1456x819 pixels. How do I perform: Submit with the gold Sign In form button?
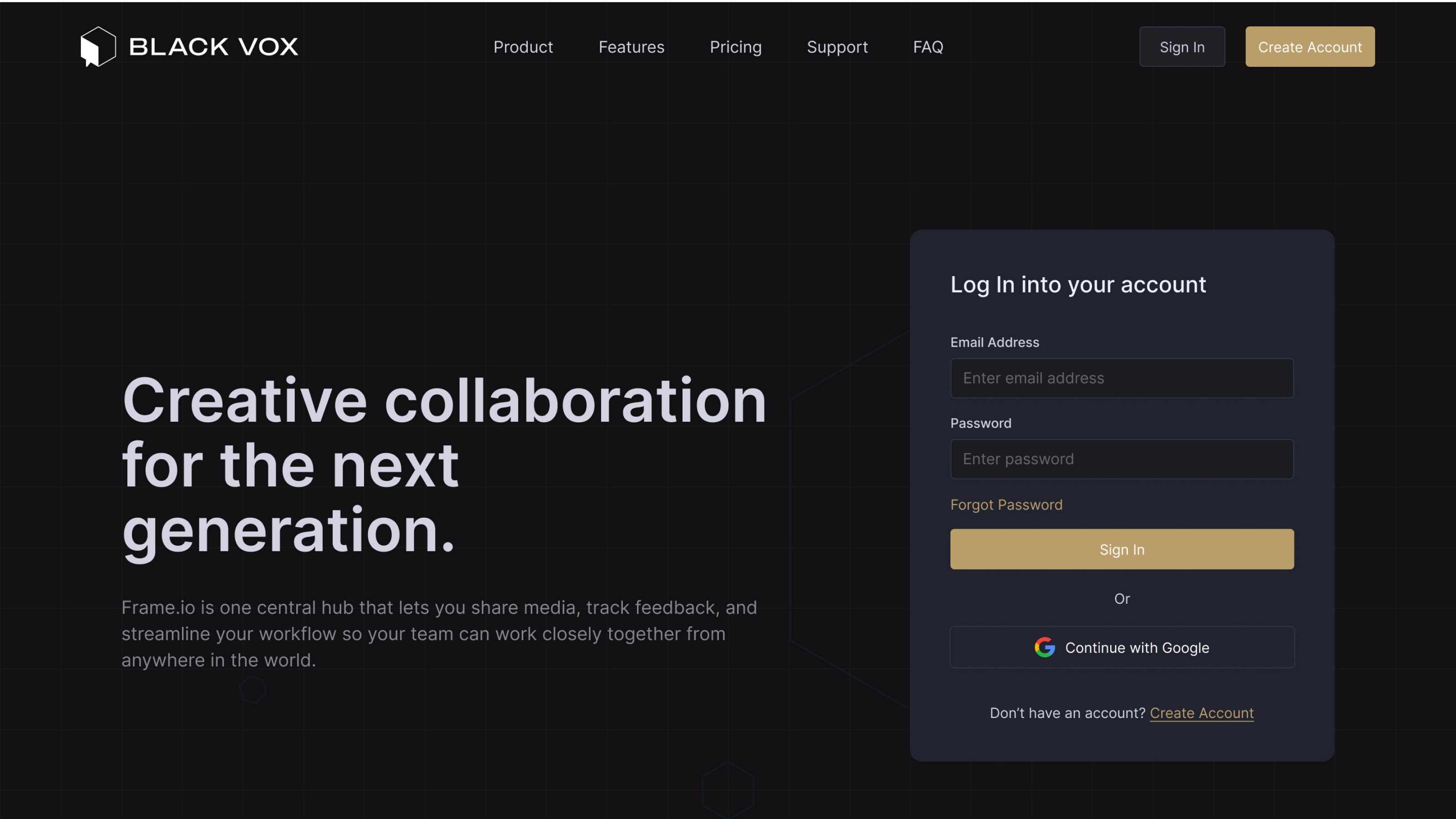[1122, 549]
